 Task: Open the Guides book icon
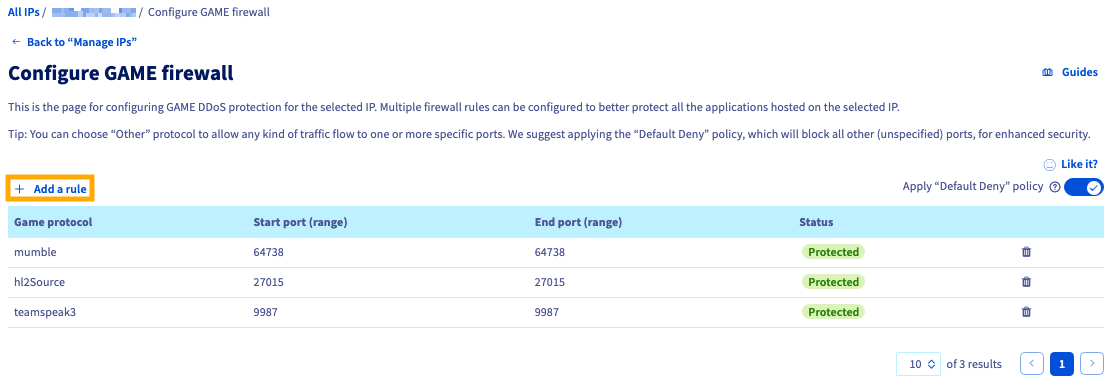click(x=1048, y=72)
